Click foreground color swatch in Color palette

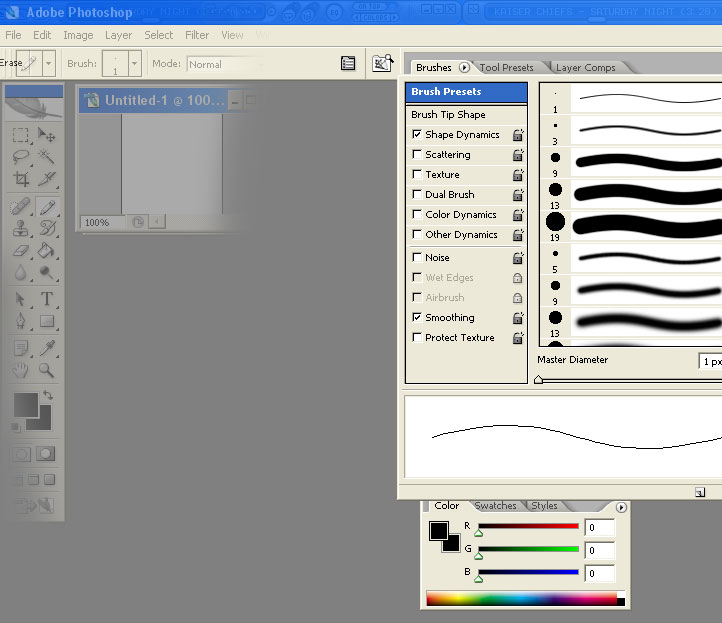click(x=439, y=530)
